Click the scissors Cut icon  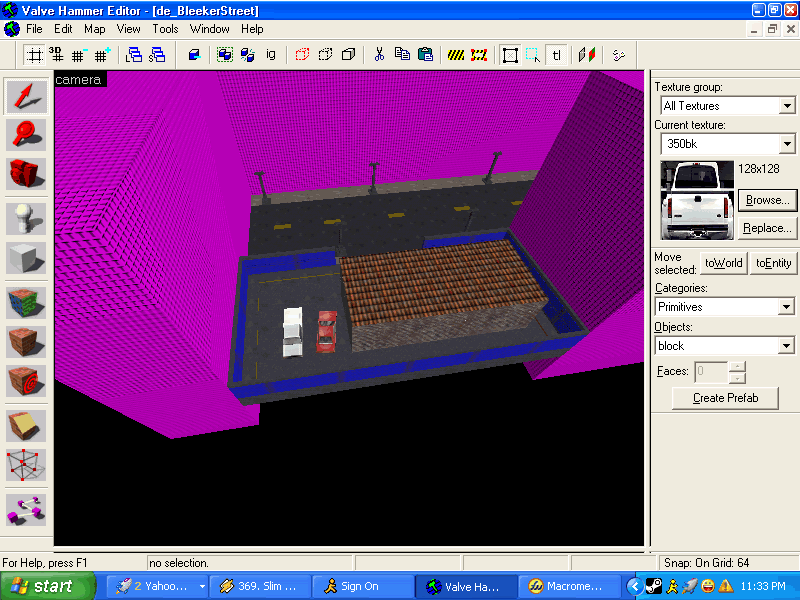379,55
